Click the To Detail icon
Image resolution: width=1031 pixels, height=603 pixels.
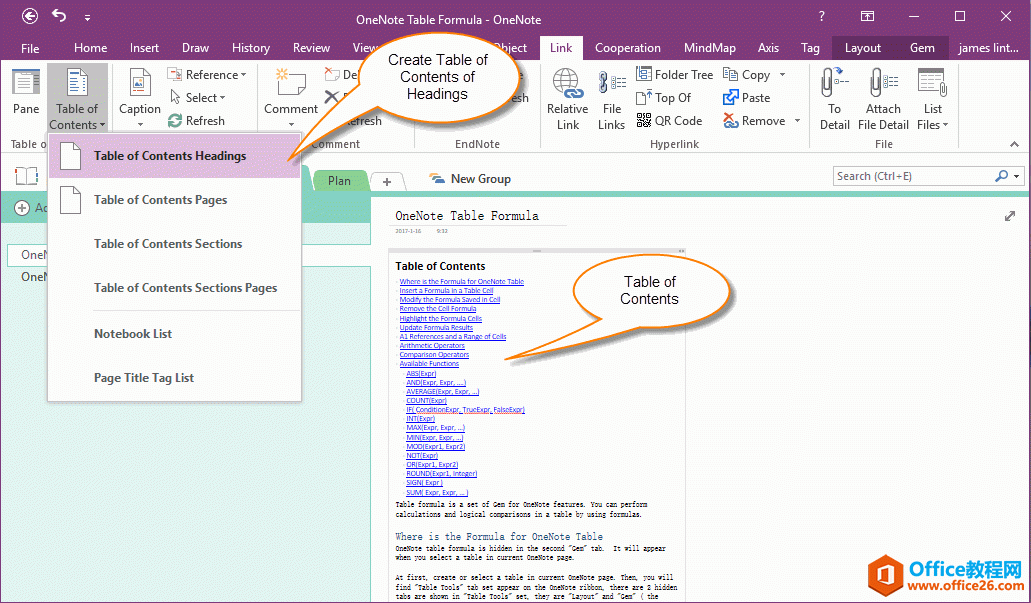point(834,84)
